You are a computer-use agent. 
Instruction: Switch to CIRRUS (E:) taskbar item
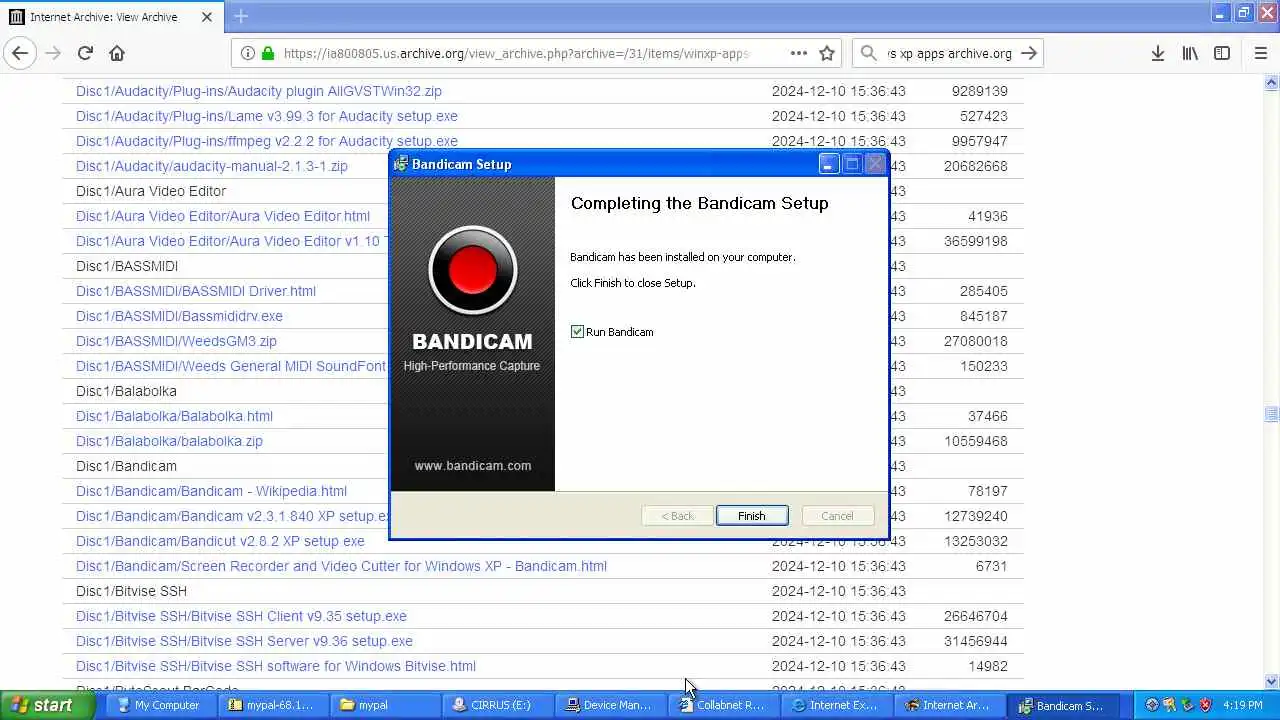497,705
